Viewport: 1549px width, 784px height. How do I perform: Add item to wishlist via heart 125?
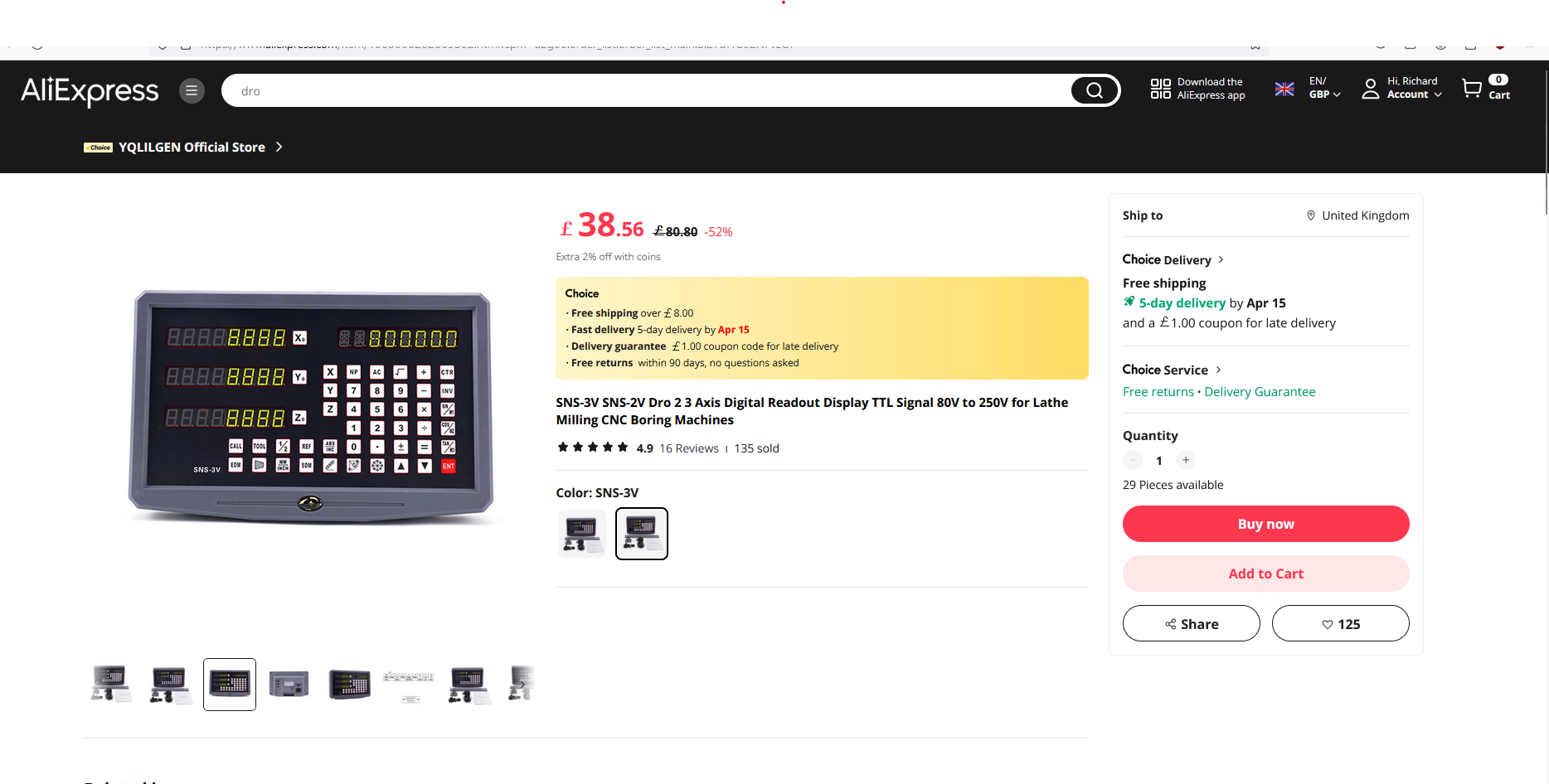1340,623
